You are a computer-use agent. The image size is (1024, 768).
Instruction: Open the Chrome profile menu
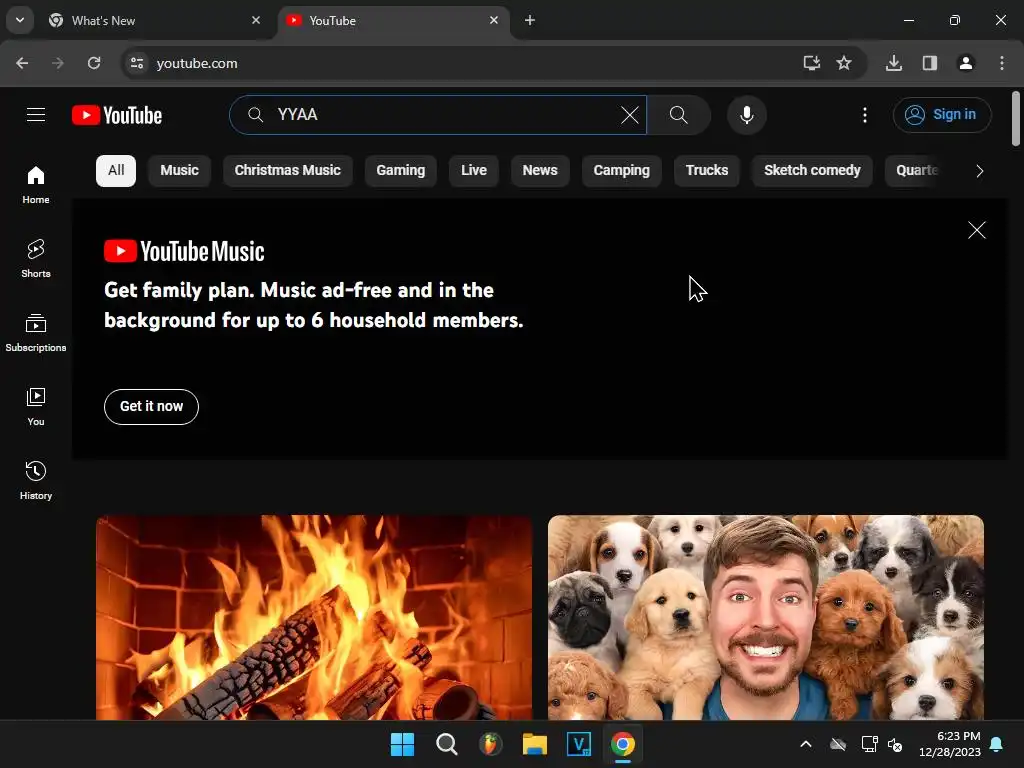point(966,63)
